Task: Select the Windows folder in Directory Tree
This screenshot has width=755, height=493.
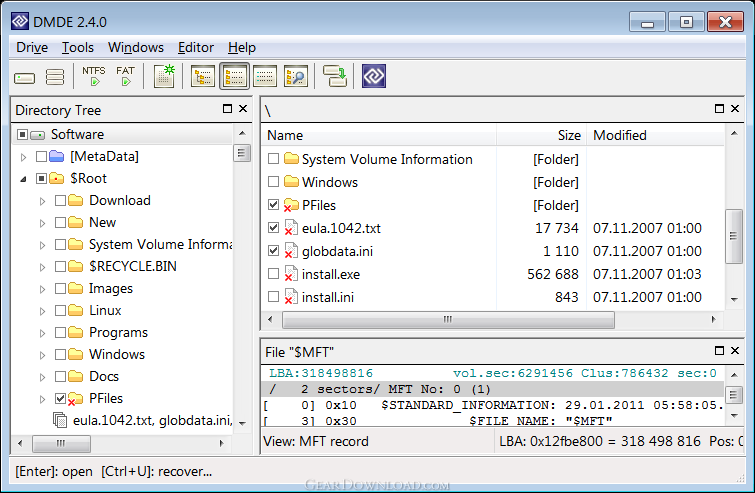Action: click(117, 354)
